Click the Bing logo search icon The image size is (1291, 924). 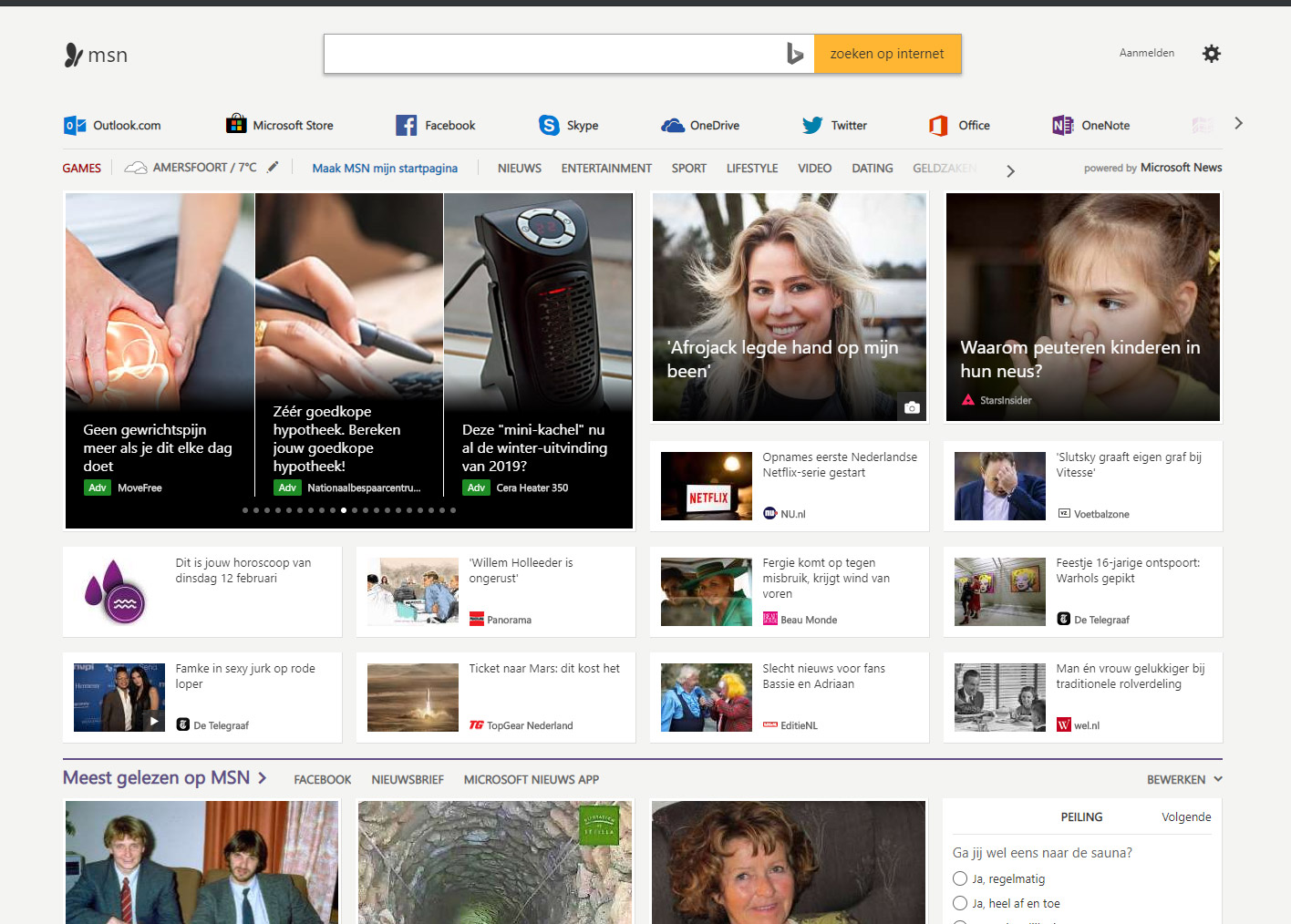(x=795, y=55)
